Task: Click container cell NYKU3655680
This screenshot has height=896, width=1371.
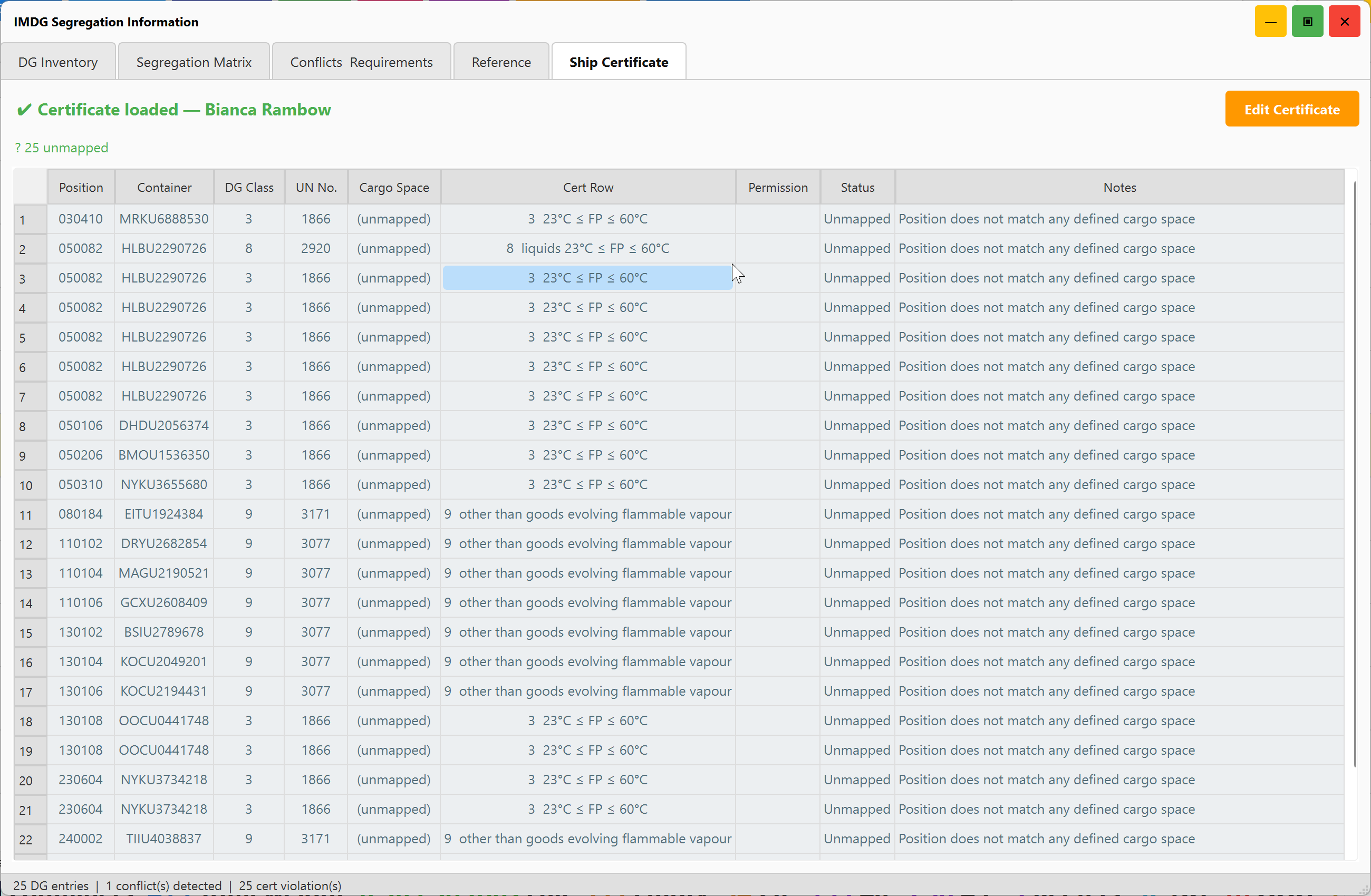Action: [x=164, y=484]
